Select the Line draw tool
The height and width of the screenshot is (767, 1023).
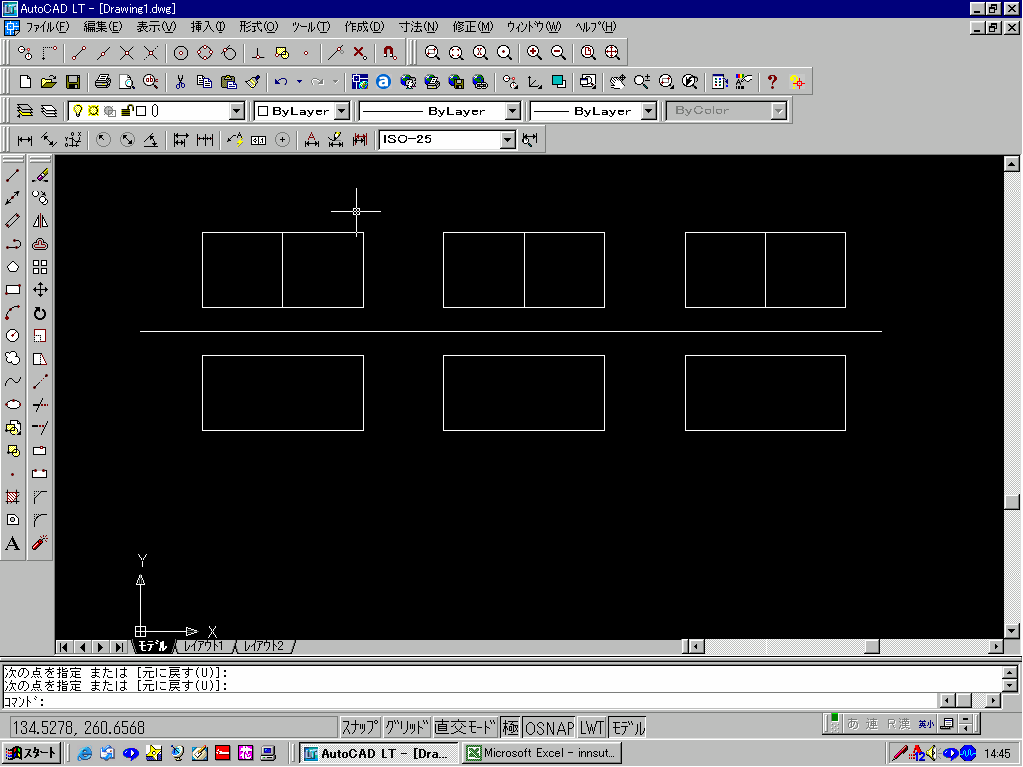tap(12, 175)
